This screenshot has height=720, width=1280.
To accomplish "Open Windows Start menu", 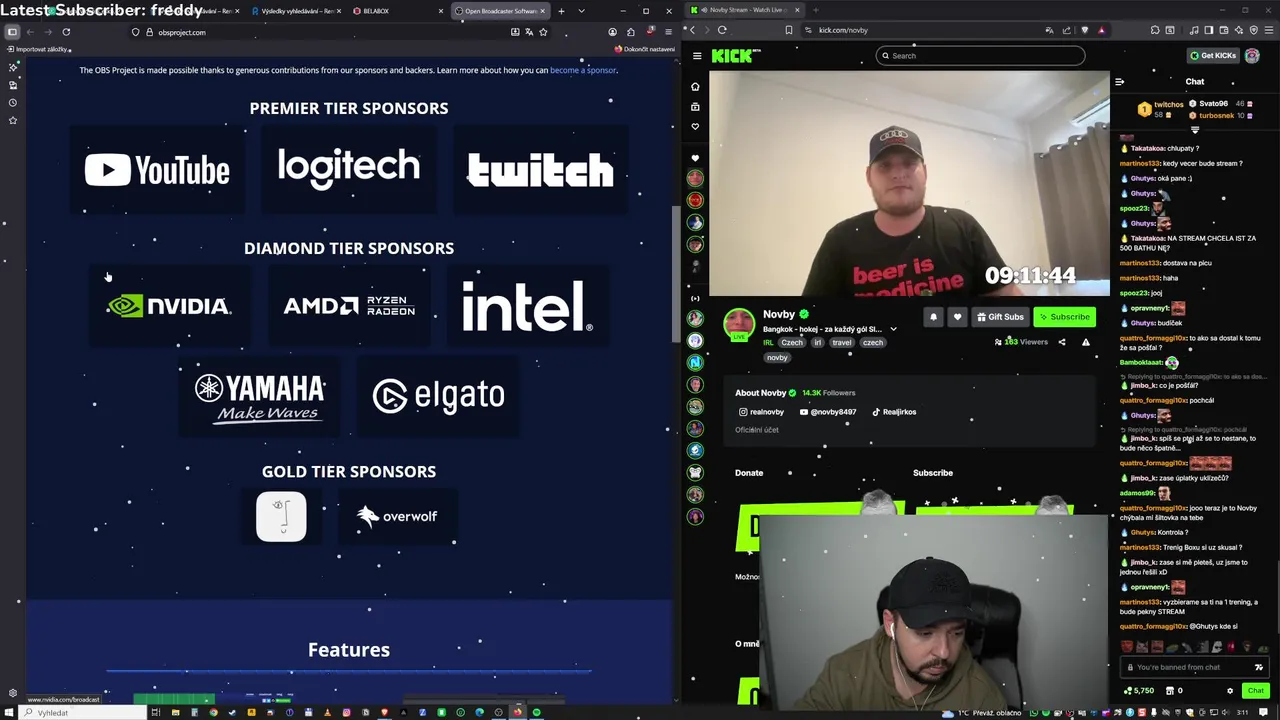I will (9, 712).
